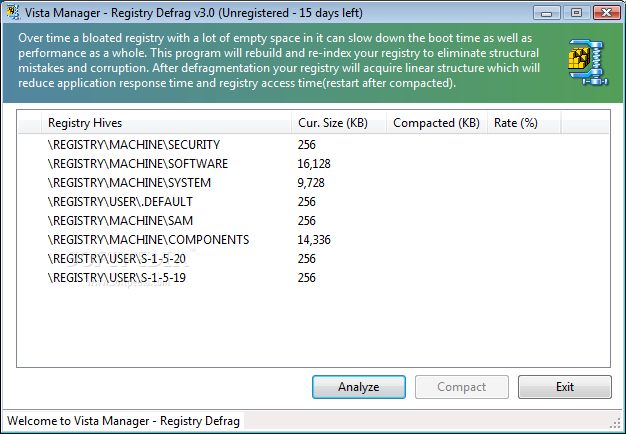Sort by Compacted (KB) column header
This screenshot has width=626, height=434.
pos(437,123)
